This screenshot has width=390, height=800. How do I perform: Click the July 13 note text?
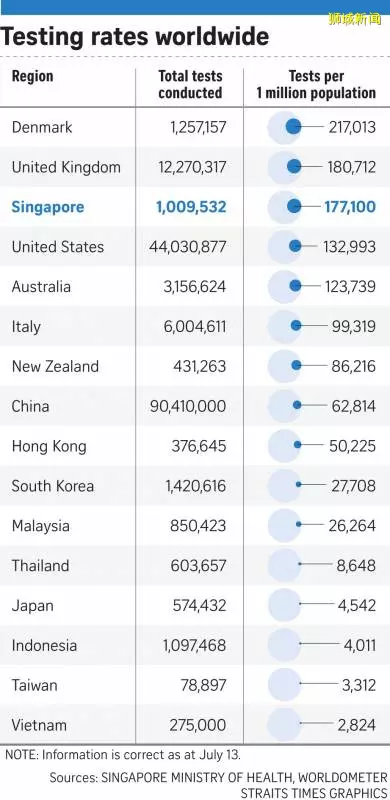123,754
